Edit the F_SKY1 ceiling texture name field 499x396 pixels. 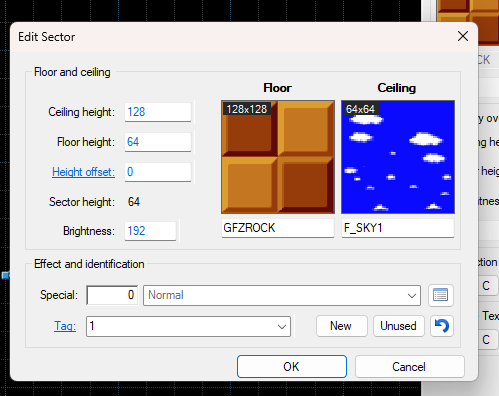[x=398, y=228]
